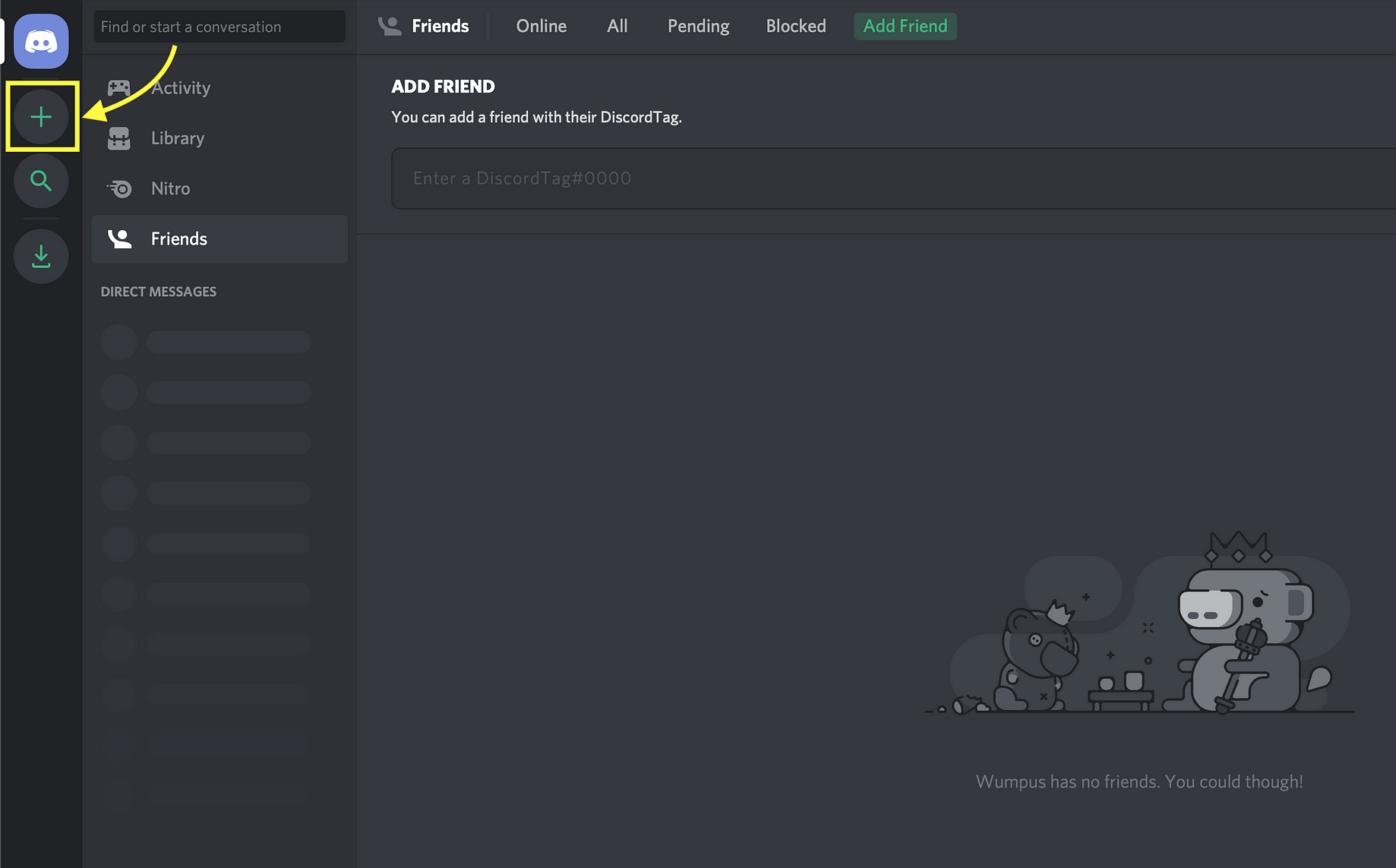Go to the Library section
1396x868 pixels.
click(220, 138)
